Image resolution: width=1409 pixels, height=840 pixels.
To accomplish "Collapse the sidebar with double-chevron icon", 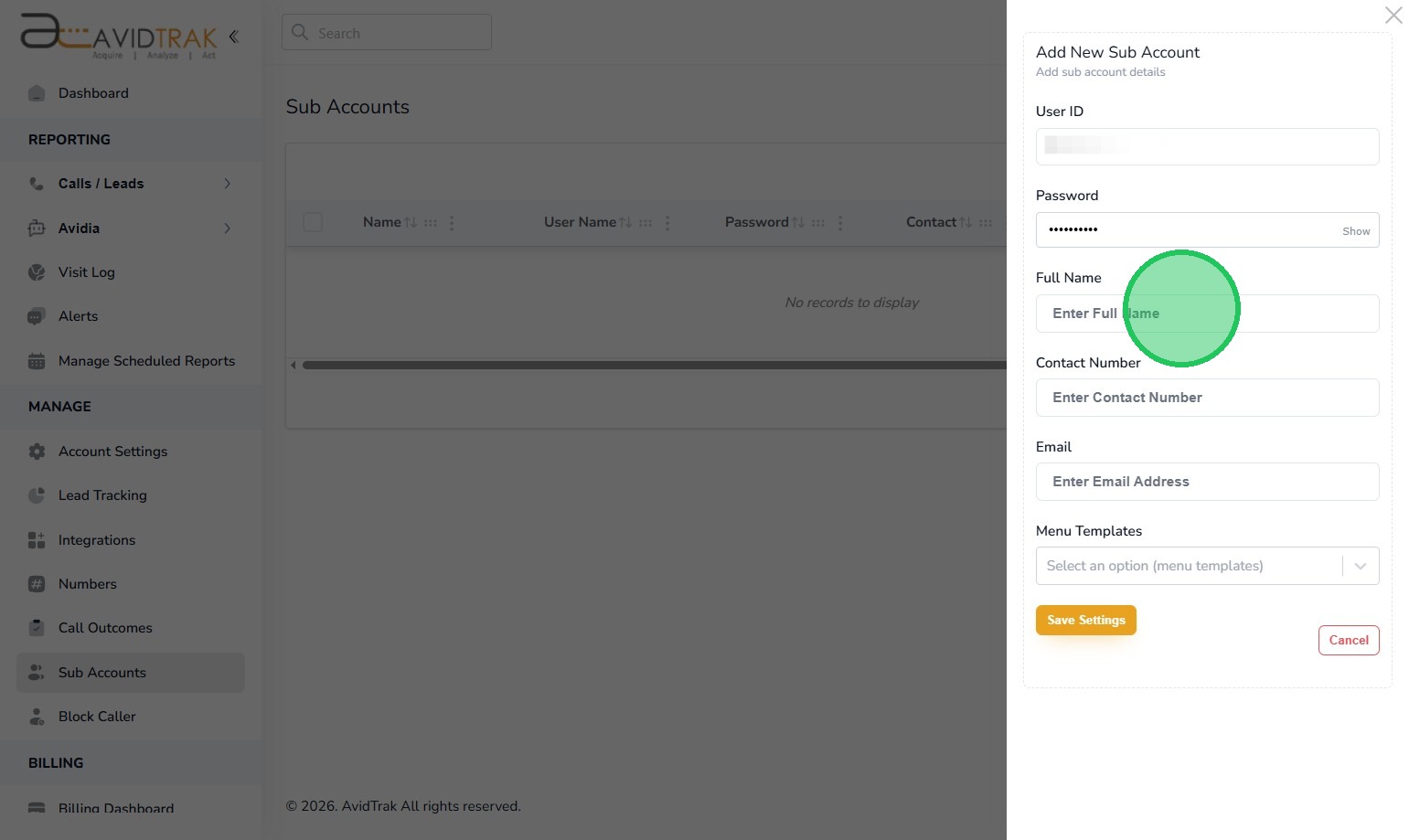I will 234,37.
